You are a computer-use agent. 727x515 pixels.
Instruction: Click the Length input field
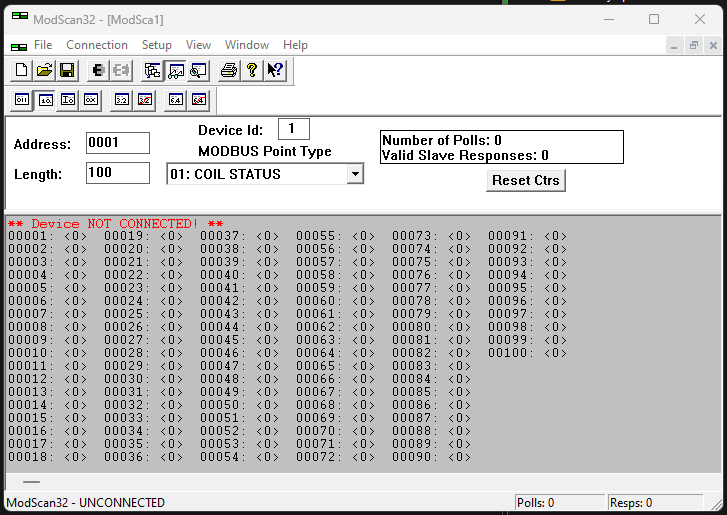(118, 173)
